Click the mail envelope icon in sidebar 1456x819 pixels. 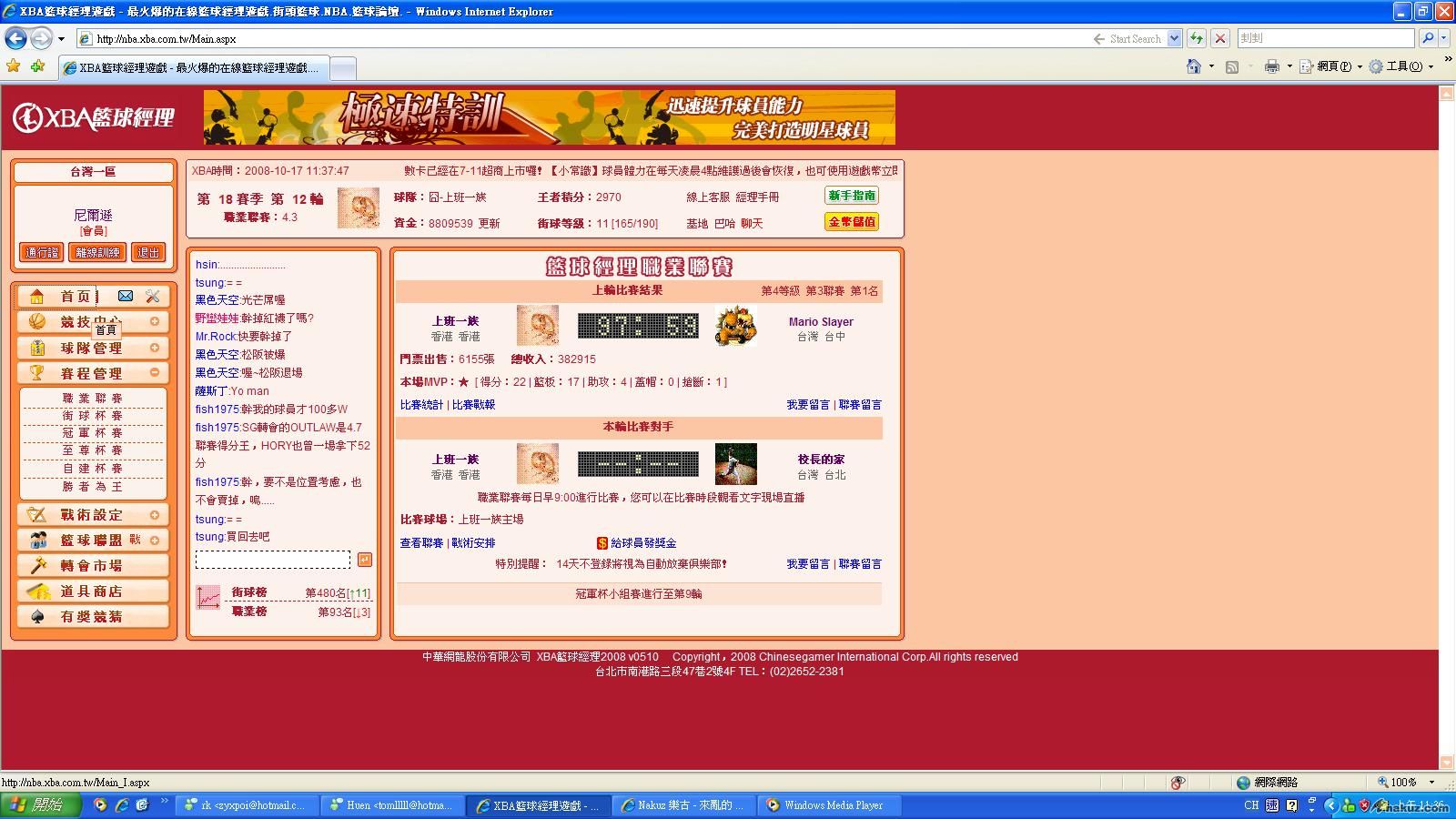pyautogui.click(x=126, y=296)
